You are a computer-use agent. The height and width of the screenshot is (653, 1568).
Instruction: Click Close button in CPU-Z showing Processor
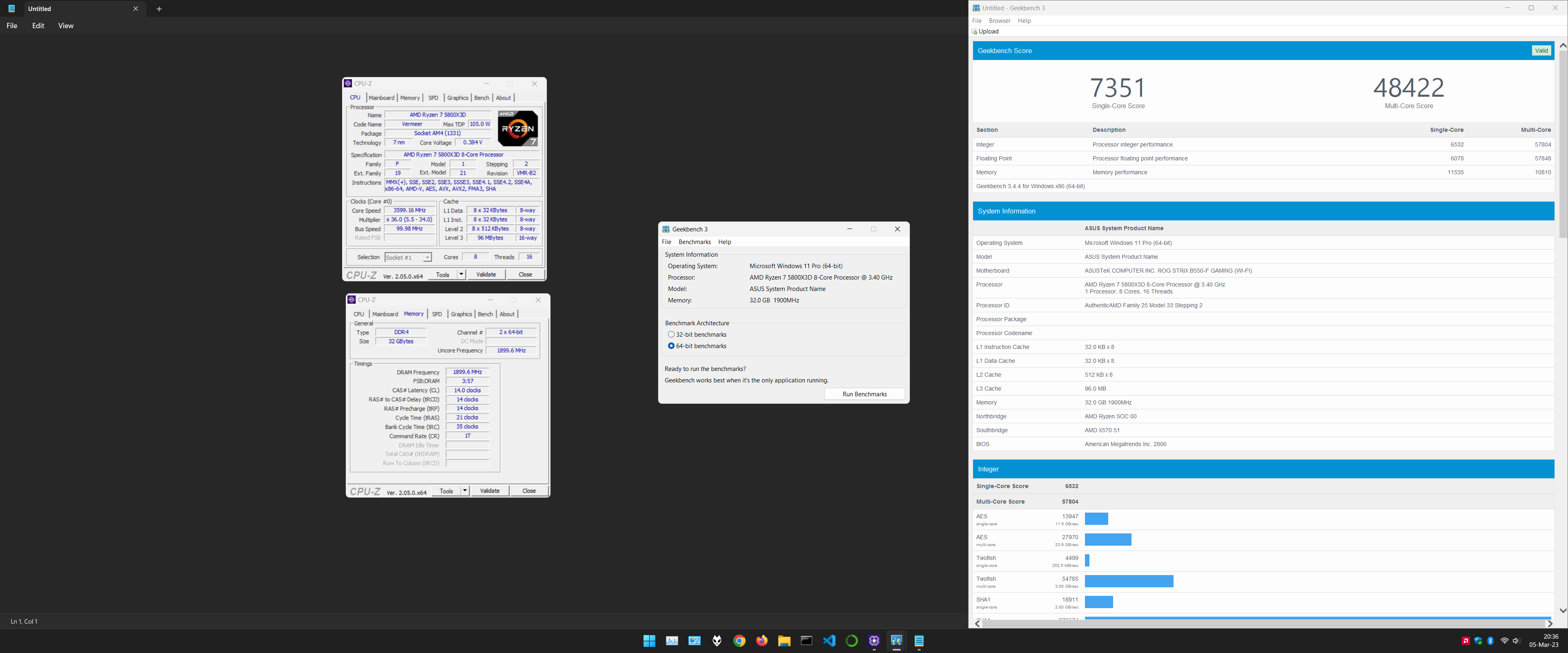pos(525,275)
